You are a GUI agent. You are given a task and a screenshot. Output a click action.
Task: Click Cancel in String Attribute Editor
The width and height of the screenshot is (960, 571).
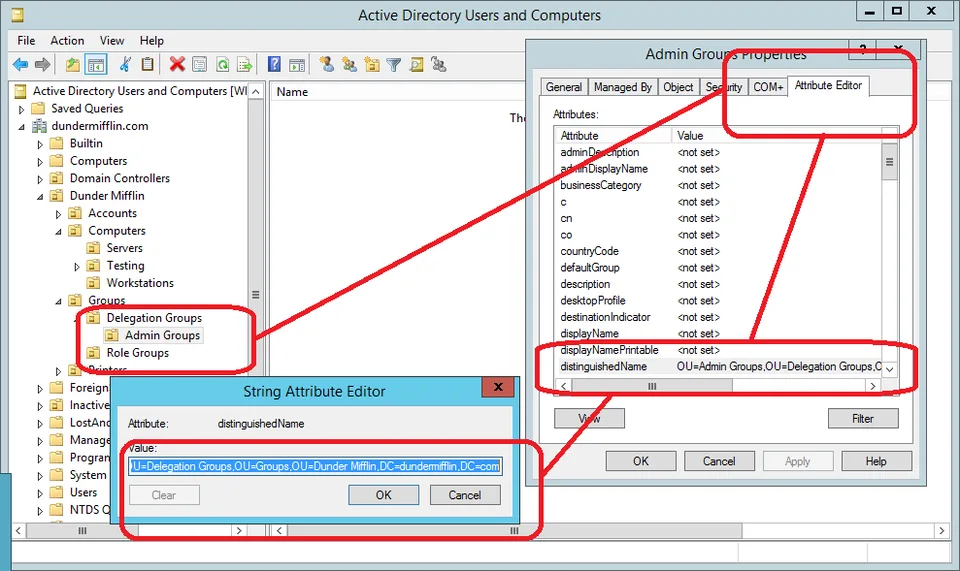pos(465,495)
